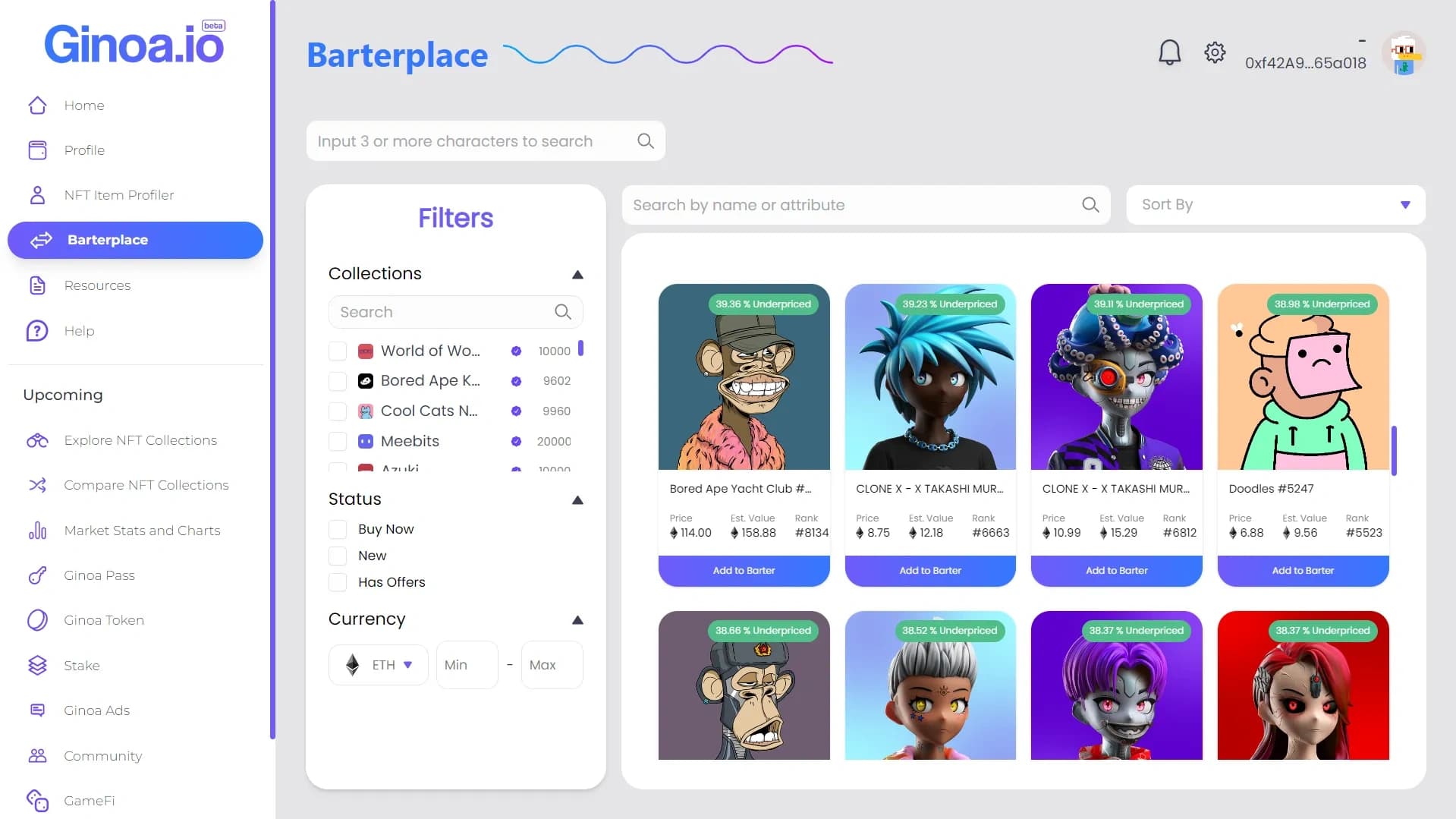The image size is (1456, 819).
Task: Enable the Has Offers status checkbox
Action: (338, 582)
